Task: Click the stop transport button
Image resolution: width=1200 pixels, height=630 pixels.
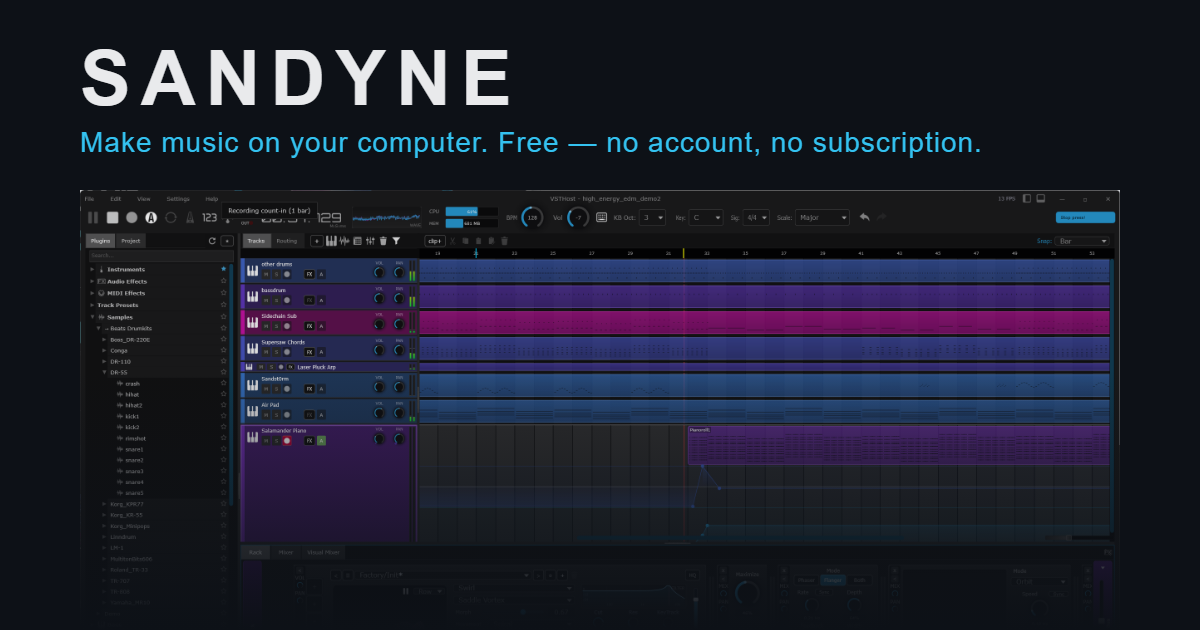Action: click(113, 217)
